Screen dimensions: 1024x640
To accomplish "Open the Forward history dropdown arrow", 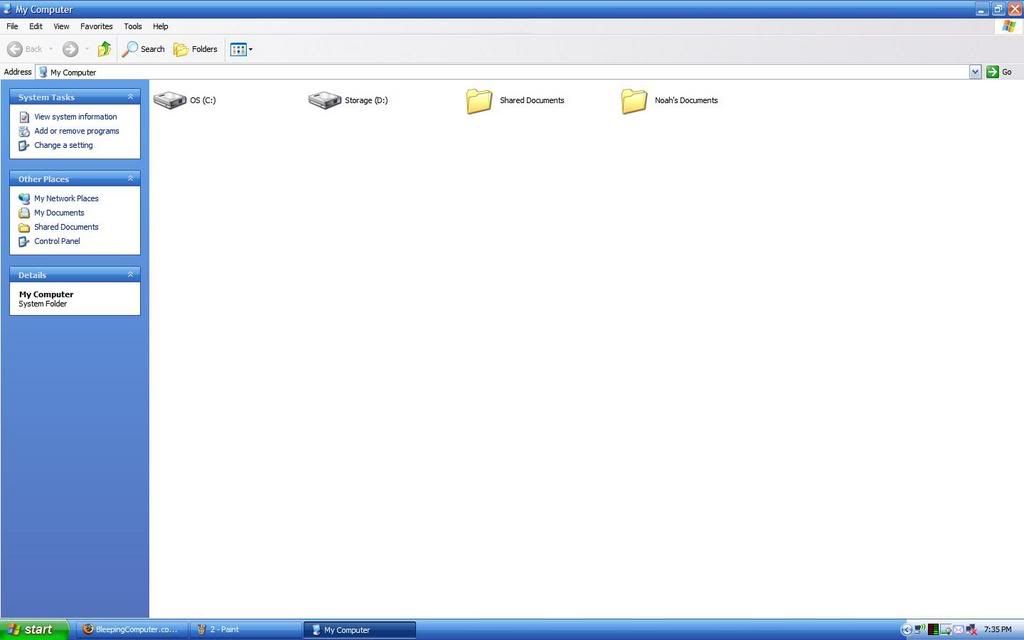I will (x=87, y=49).
